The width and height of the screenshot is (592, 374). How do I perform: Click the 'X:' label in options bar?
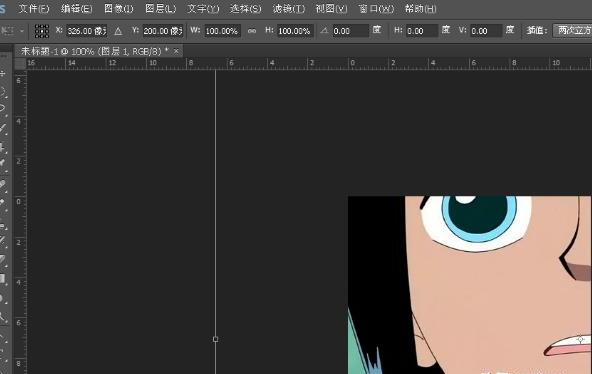click(59, 30)
